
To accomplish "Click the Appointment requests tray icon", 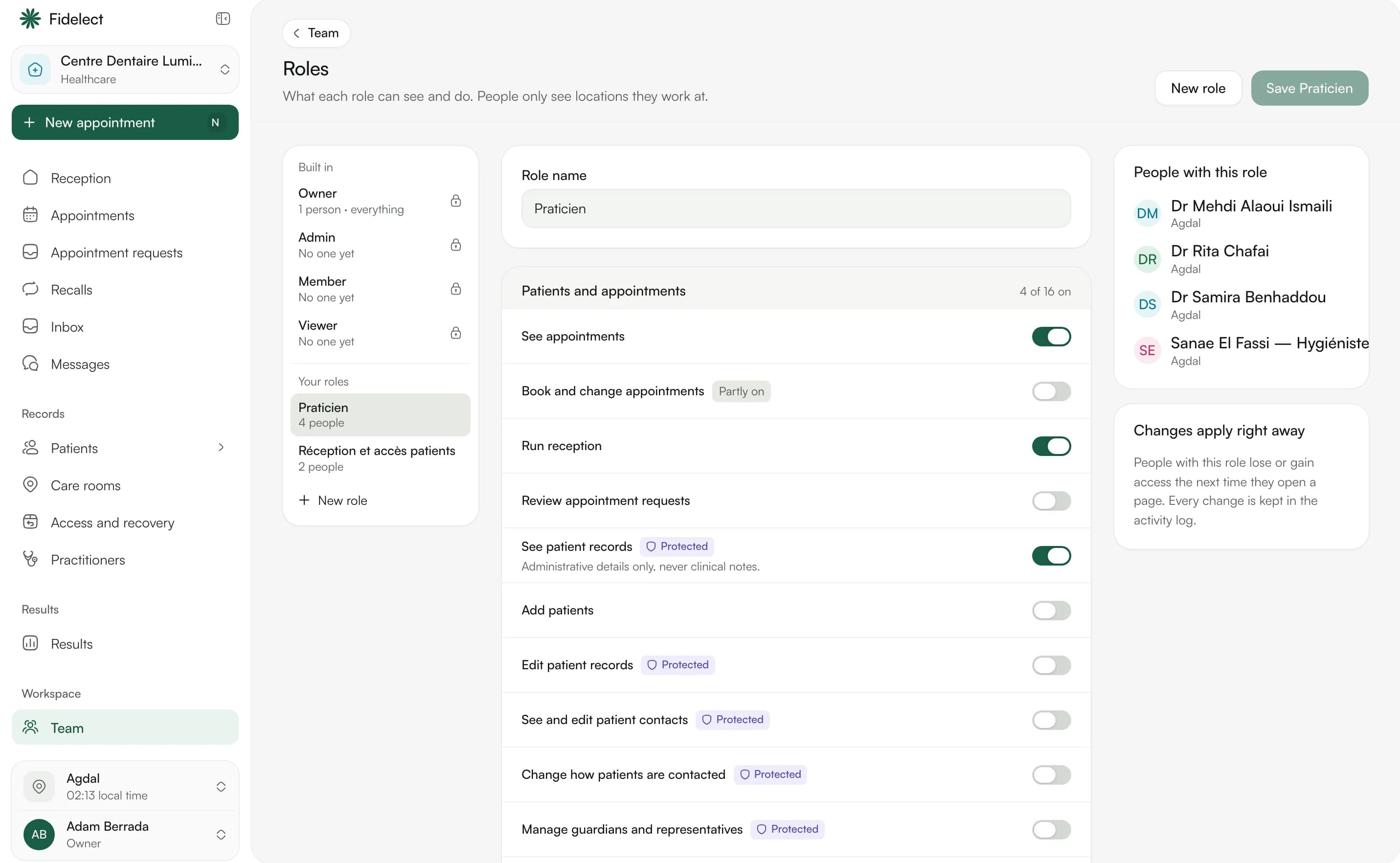I will pyautogui.click(x=30, y=251).
